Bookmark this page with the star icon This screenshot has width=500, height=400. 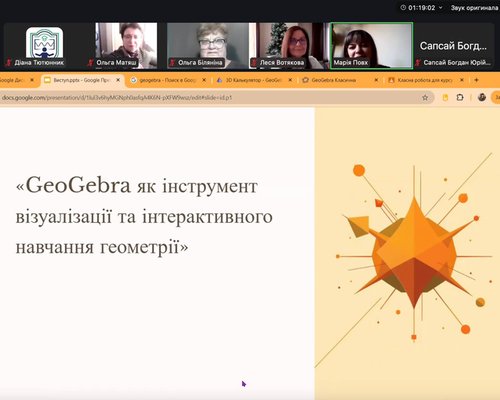click(425, 98)
